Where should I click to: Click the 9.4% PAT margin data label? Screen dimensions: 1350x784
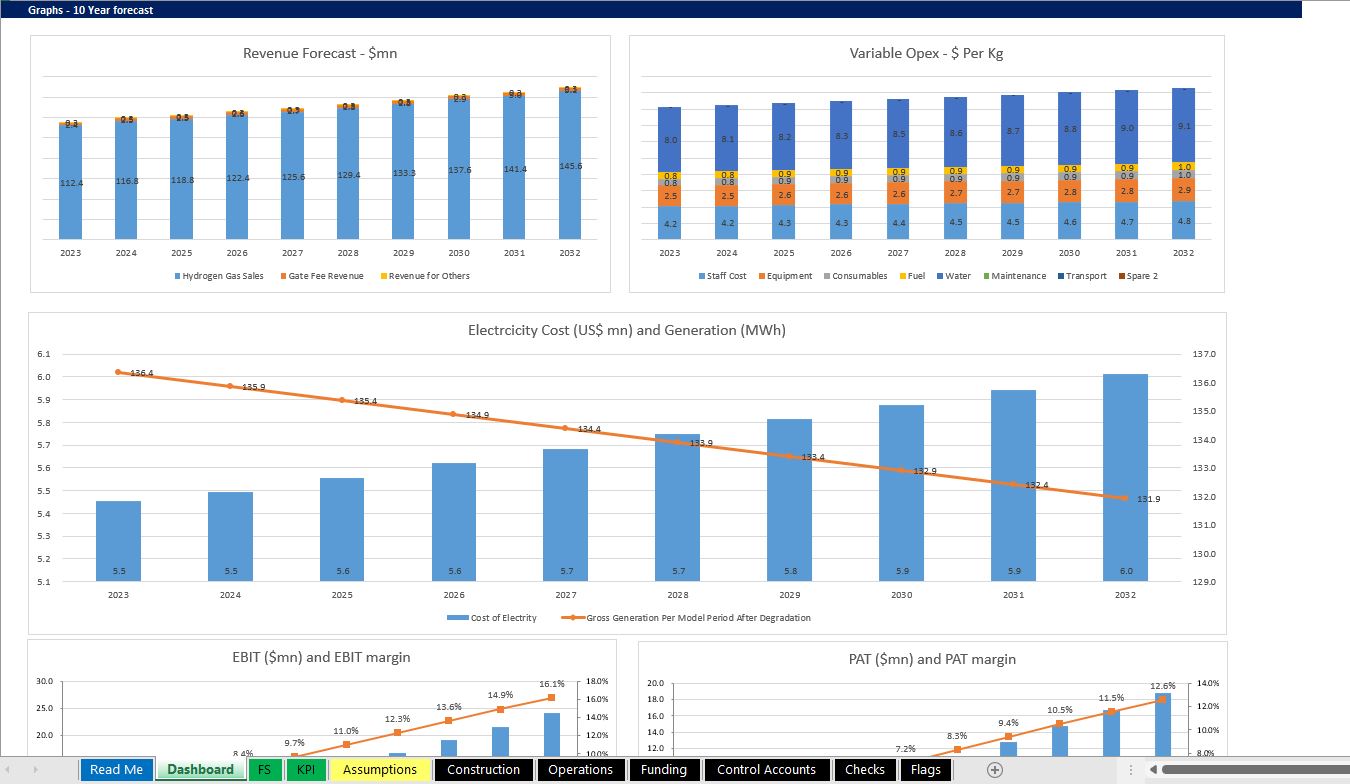1008,722
